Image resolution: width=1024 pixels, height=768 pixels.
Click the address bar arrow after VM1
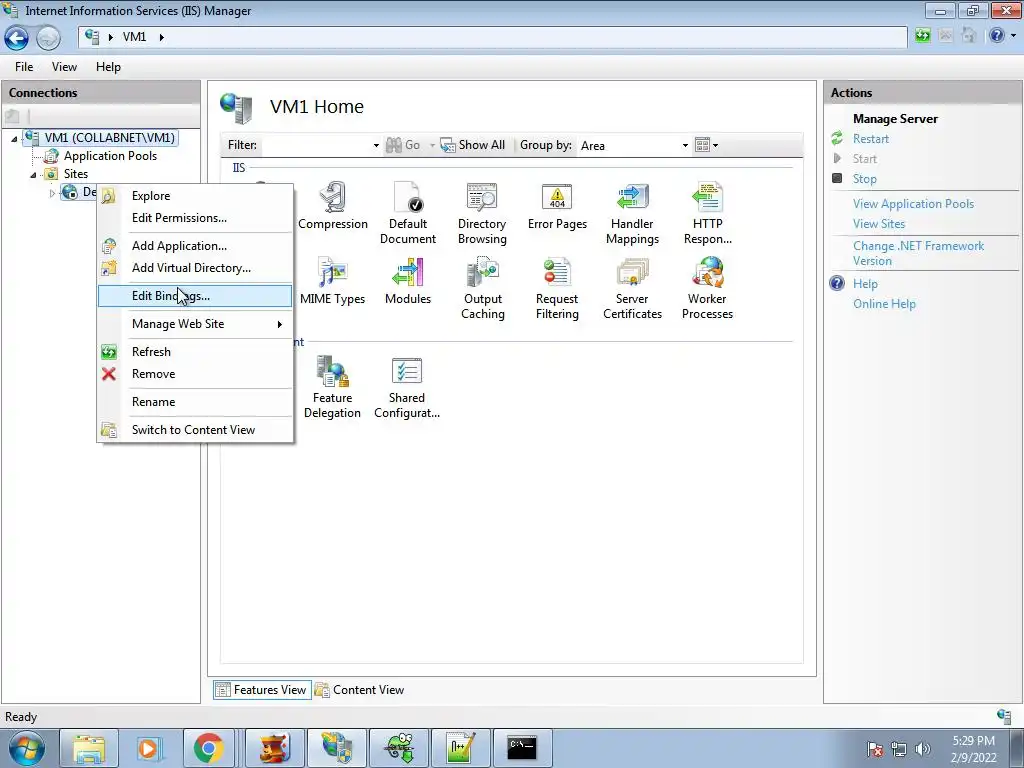coord(161,37)
